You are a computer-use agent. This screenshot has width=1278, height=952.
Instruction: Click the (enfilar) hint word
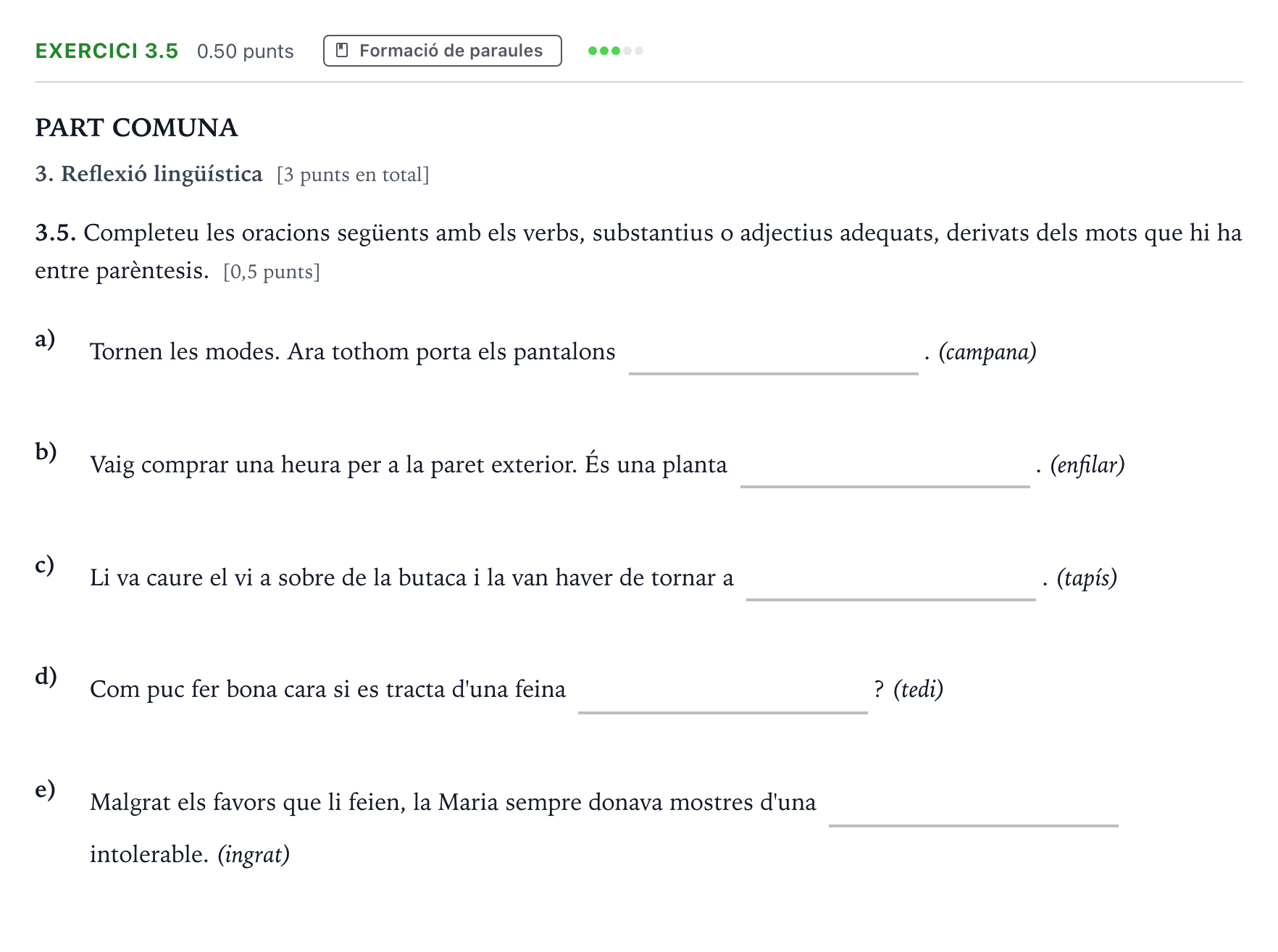pos(1087,465)
